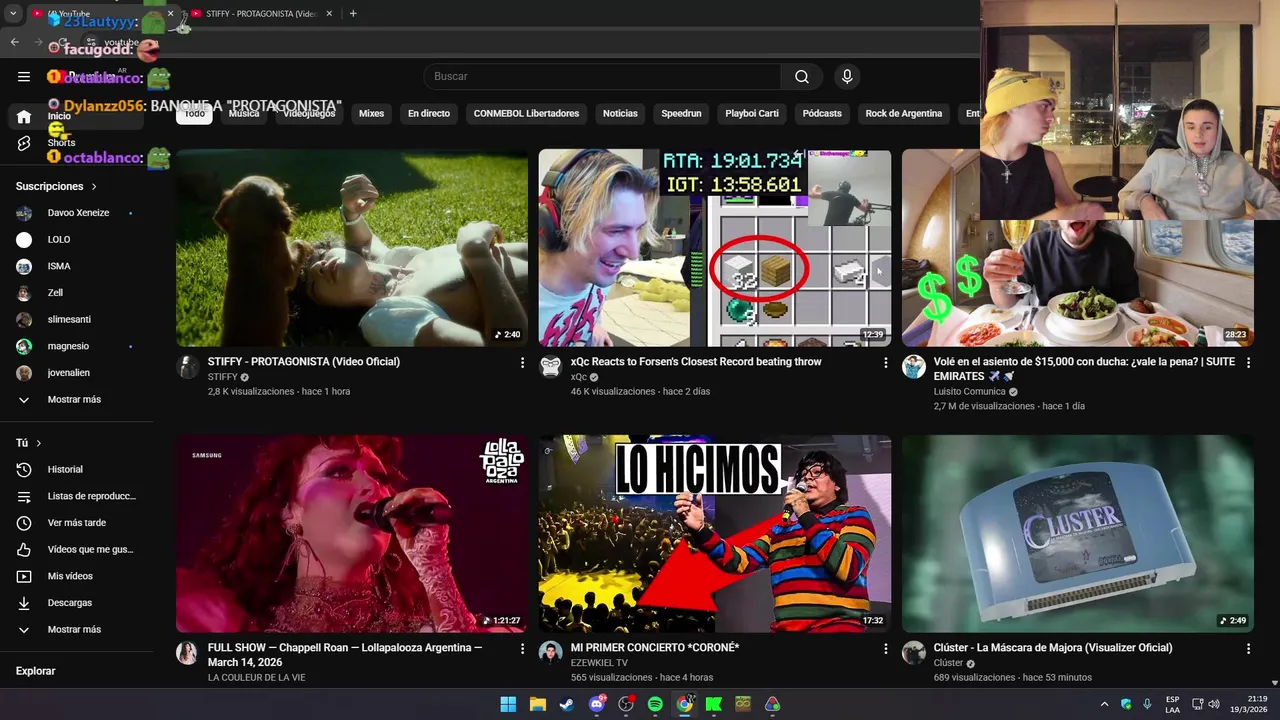Open Luisito Comunica channel avatar
Image resolution: width=1280 pixels, height=720 pixels.
click(914, 367)
